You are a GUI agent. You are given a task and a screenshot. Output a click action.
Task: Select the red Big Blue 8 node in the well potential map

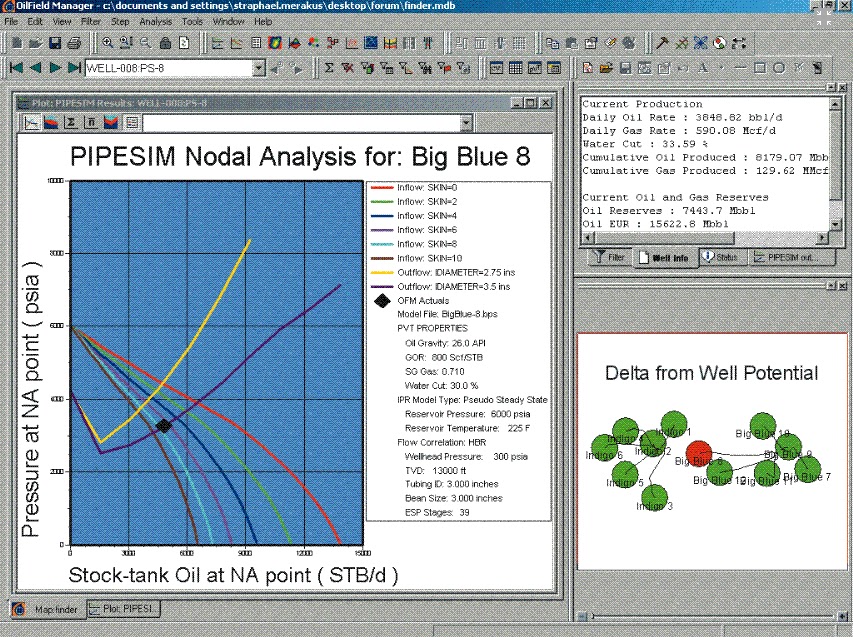(699, 455)
